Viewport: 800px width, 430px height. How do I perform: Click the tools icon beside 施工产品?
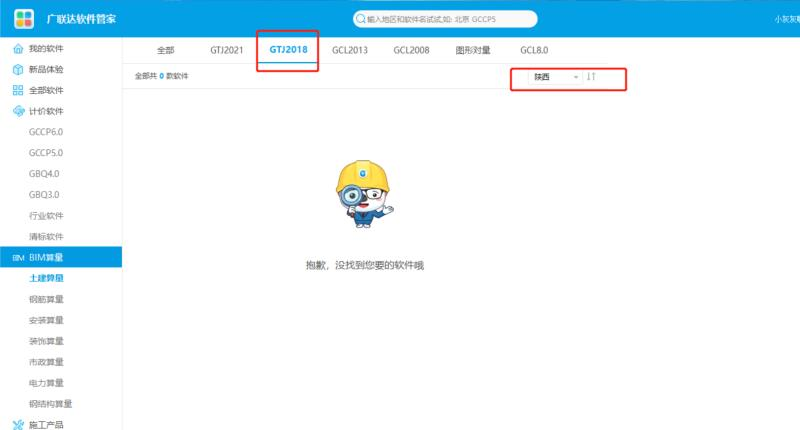click(18, 424)
